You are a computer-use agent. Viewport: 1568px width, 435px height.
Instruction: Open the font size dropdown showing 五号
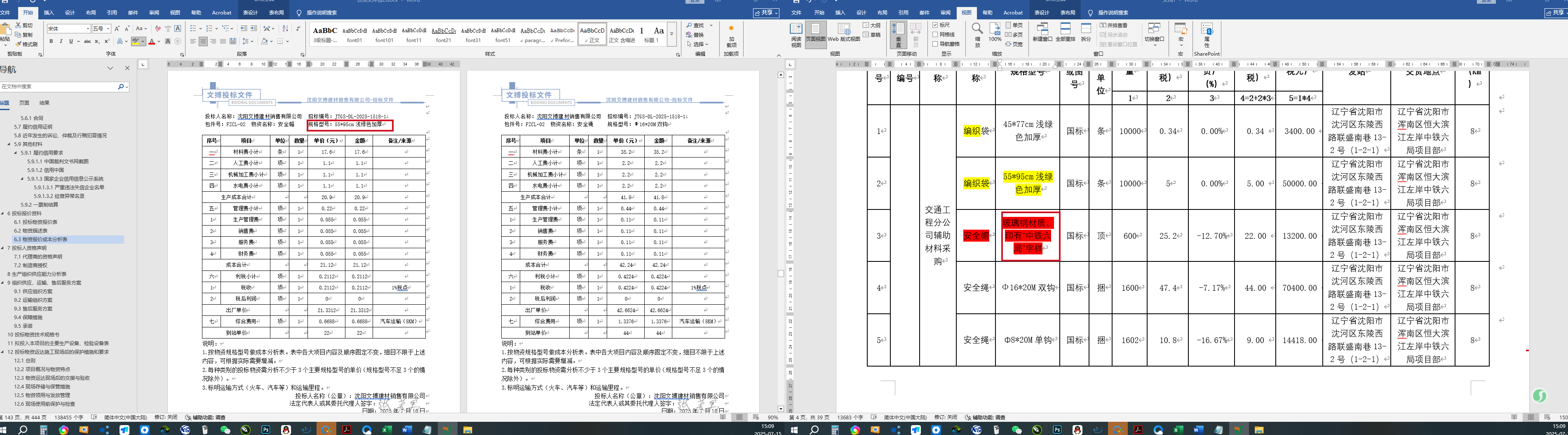pos(108,28)
